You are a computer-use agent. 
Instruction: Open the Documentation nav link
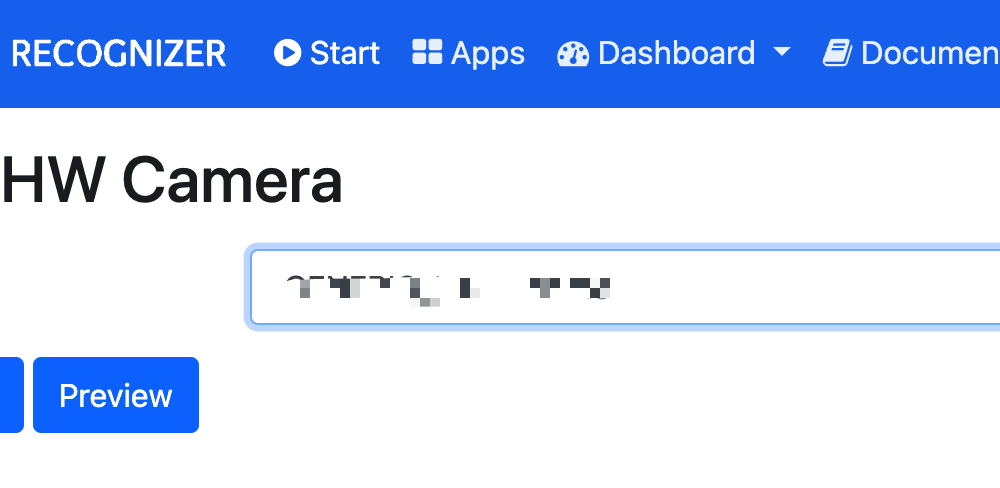coord(911,53)
